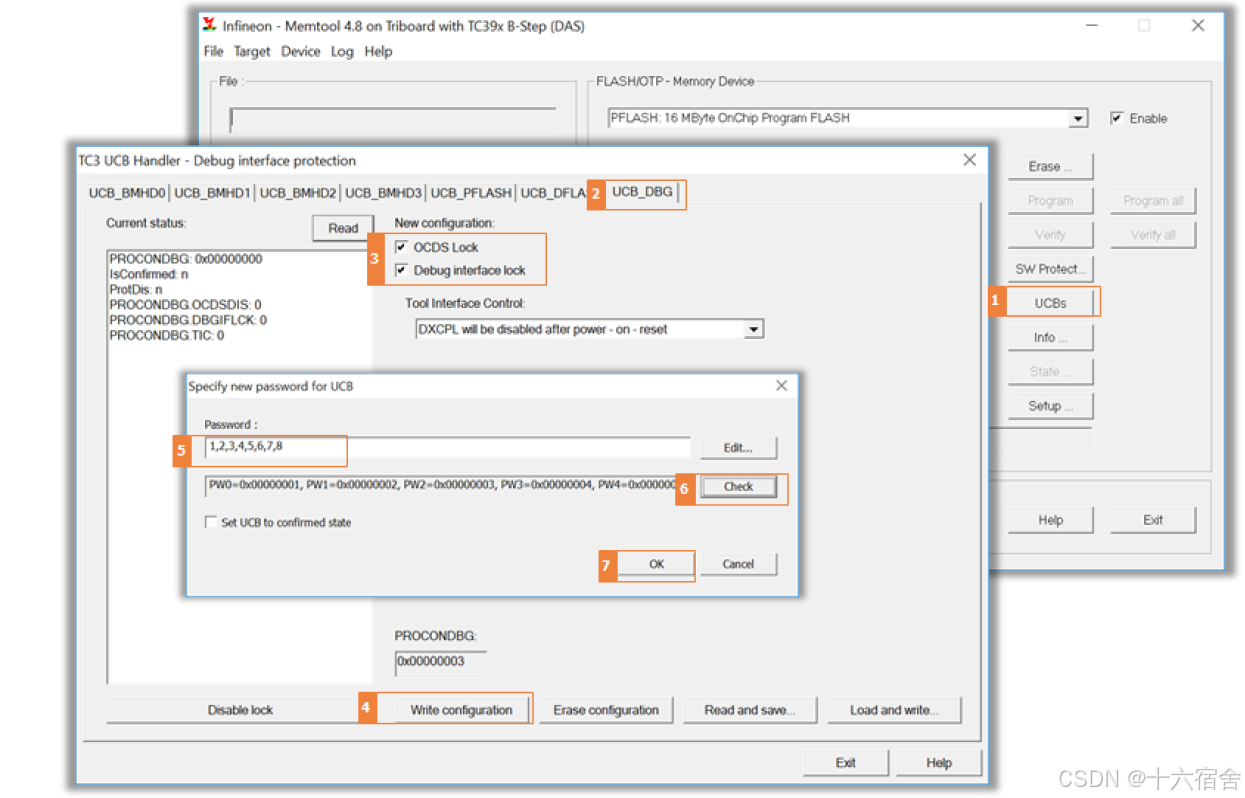Switch to the UCB_BMHD1 tab
Screen dimensions: 1245x798
click(x=212, y=192)
